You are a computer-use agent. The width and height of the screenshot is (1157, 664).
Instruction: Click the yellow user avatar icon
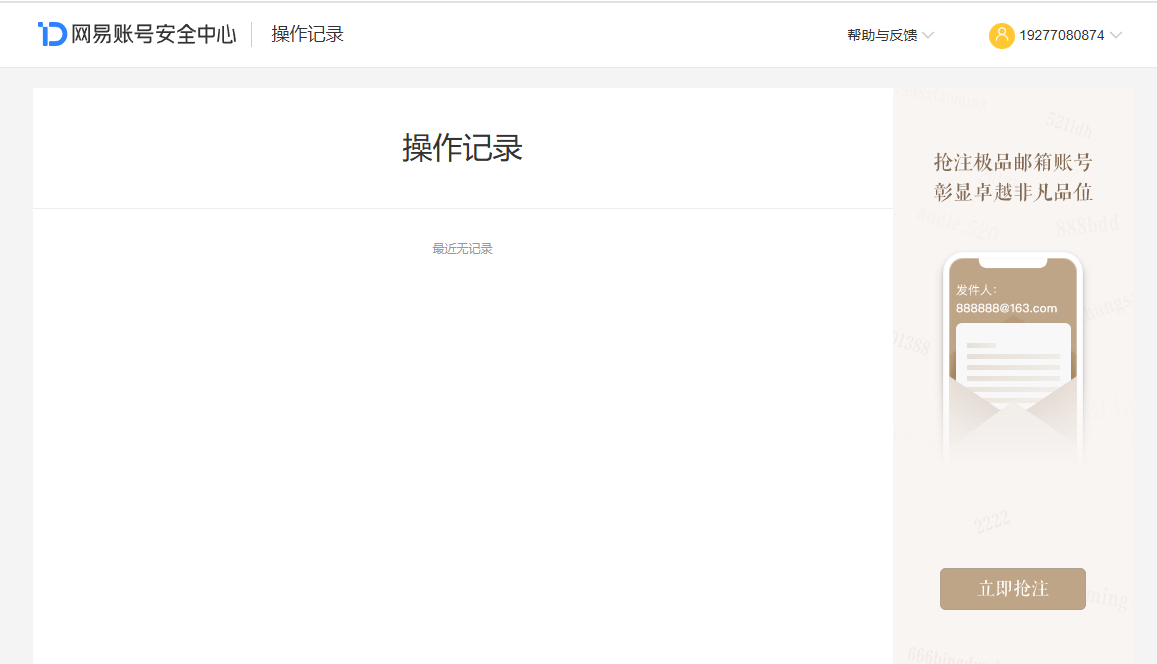[1001, 35]
